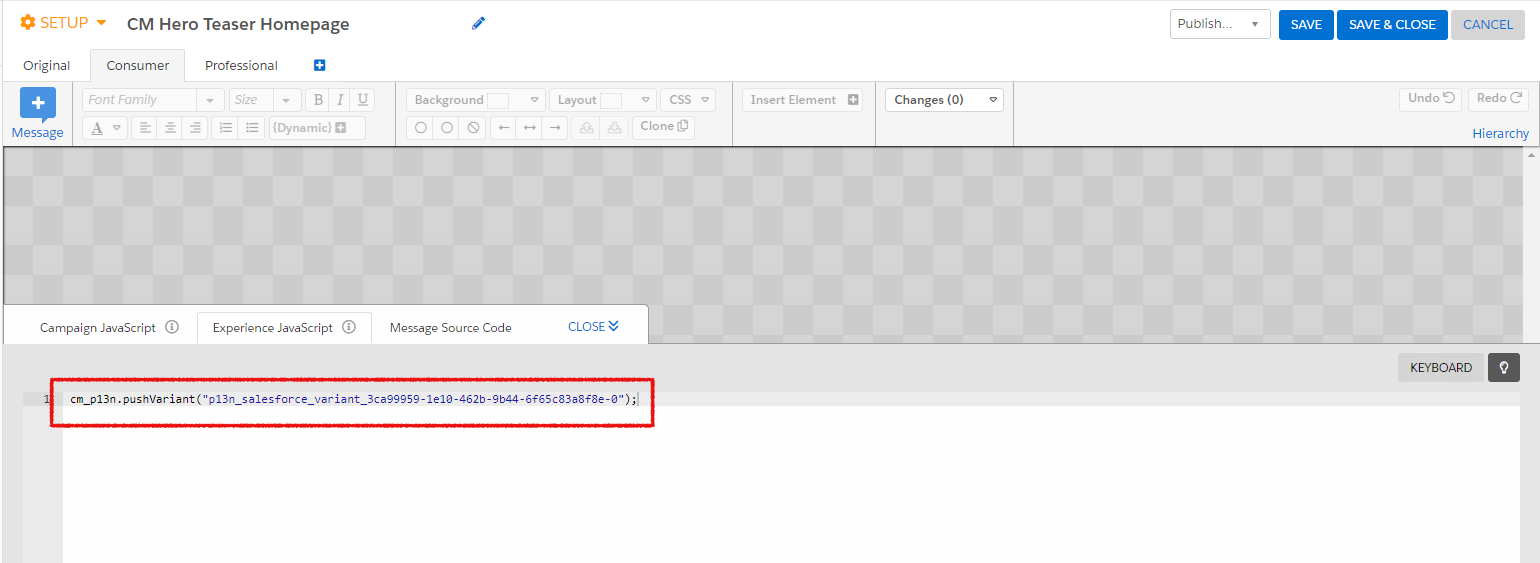Click the upload tray arrow icon
Image resolution: width=1540 pixels, height=563 pixels.
587,128
